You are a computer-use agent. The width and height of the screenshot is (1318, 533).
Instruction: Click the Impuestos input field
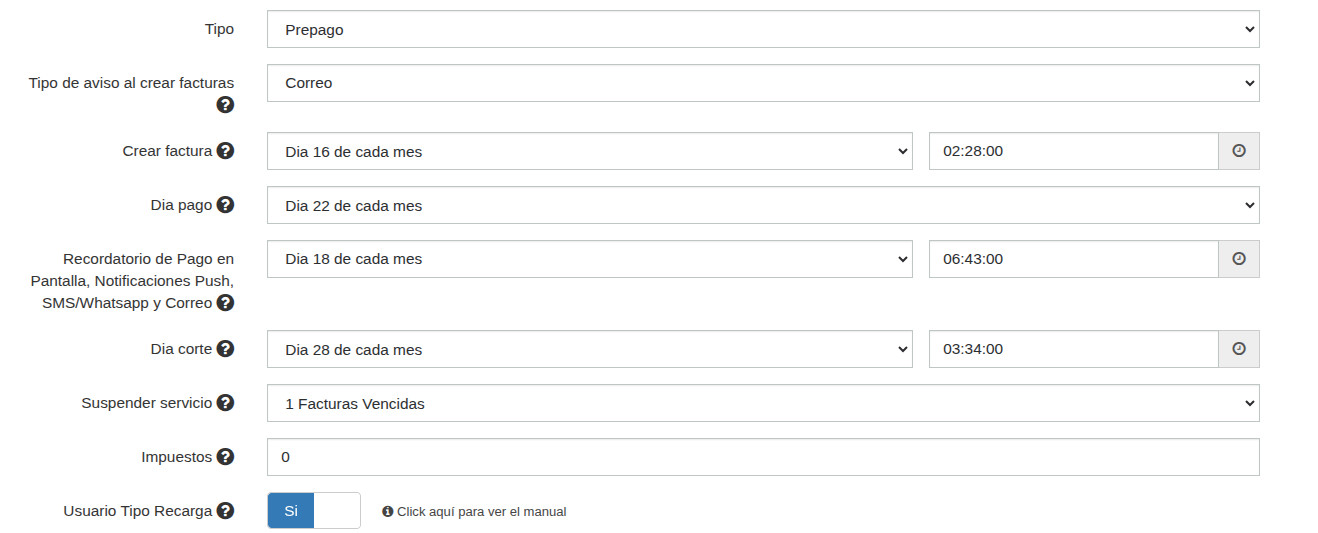[762, 457]
